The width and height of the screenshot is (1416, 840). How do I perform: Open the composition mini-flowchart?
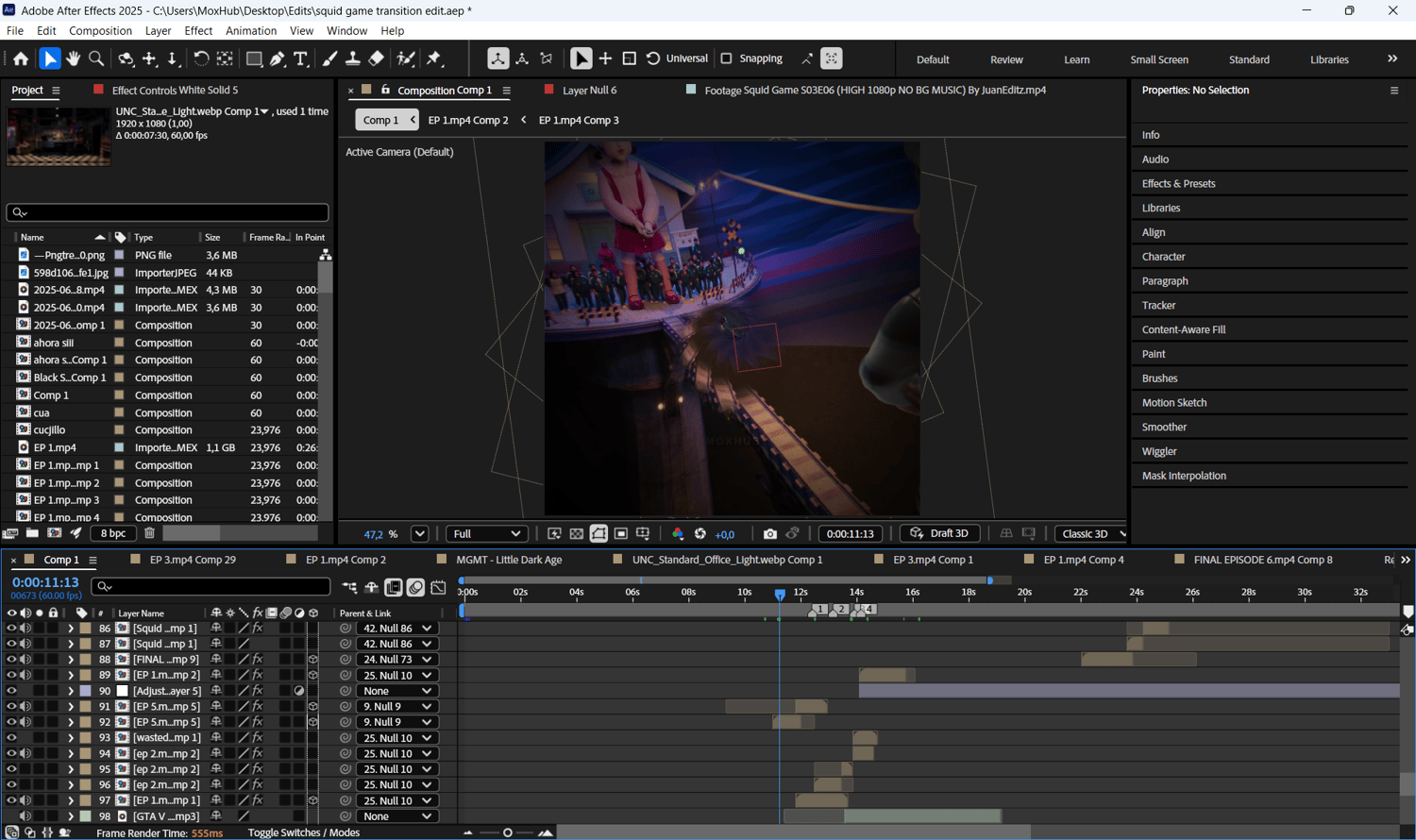[x=349, y=587]
